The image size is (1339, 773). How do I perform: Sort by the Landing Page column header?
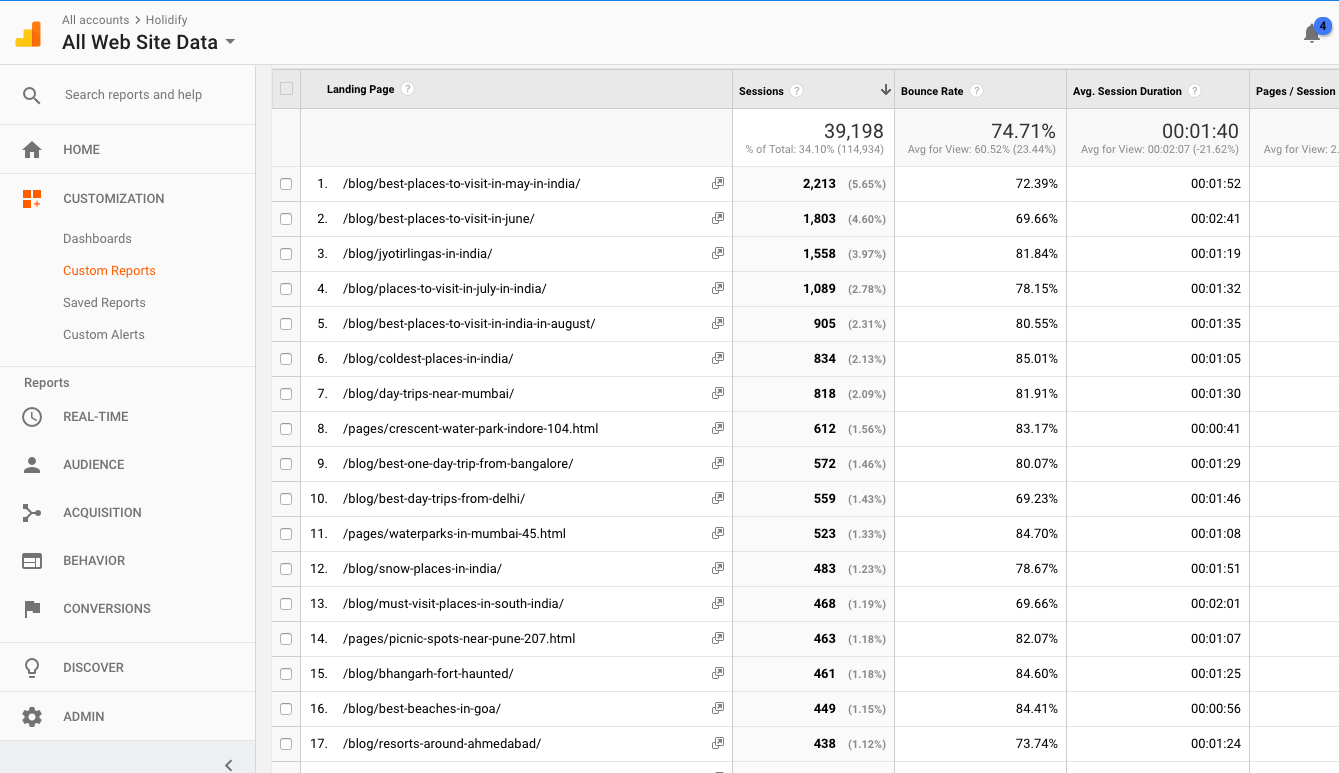(360, 89)
